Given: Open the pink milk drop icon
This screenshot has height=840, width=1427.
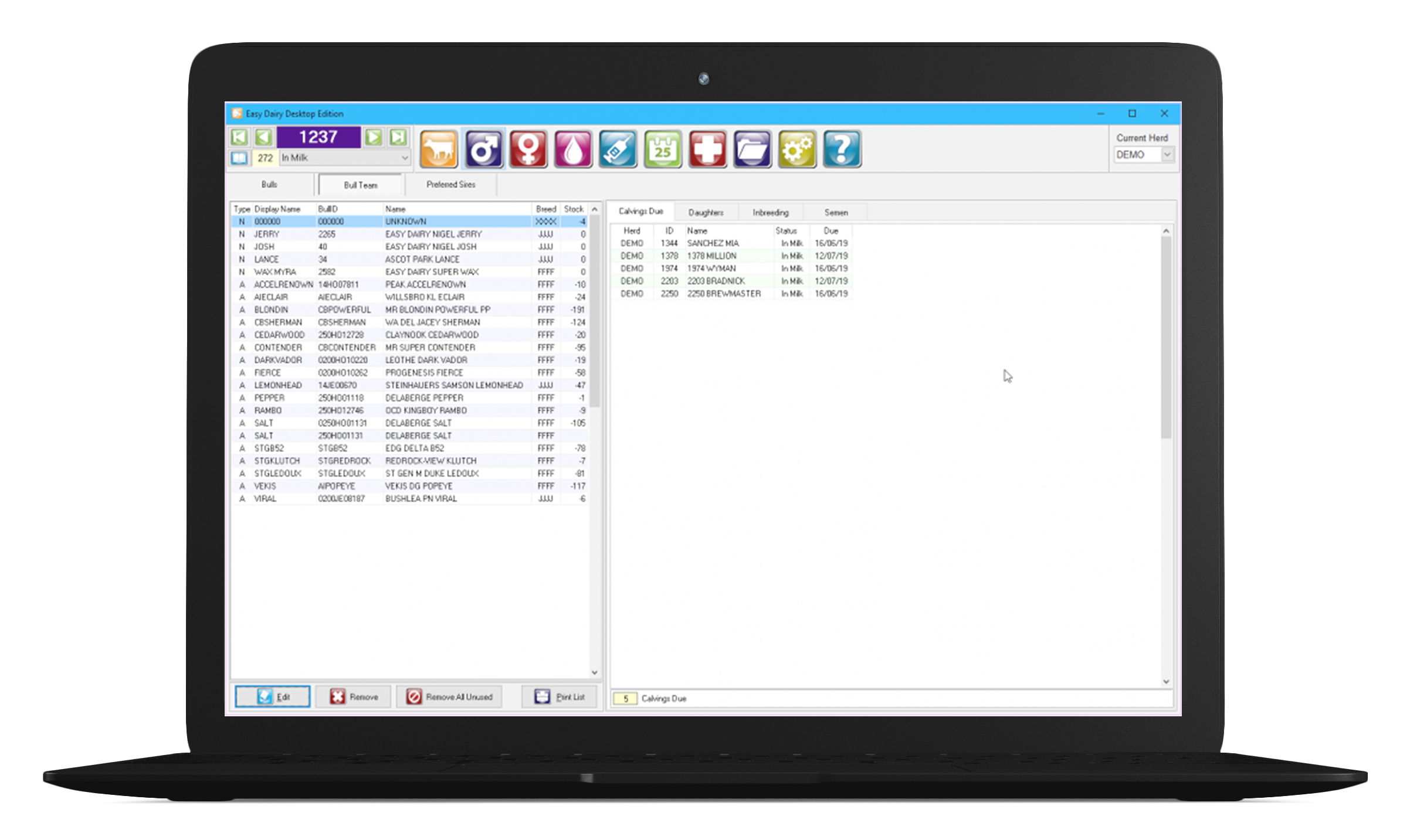Looking at the screenshot, I should [x=573, y=149].
